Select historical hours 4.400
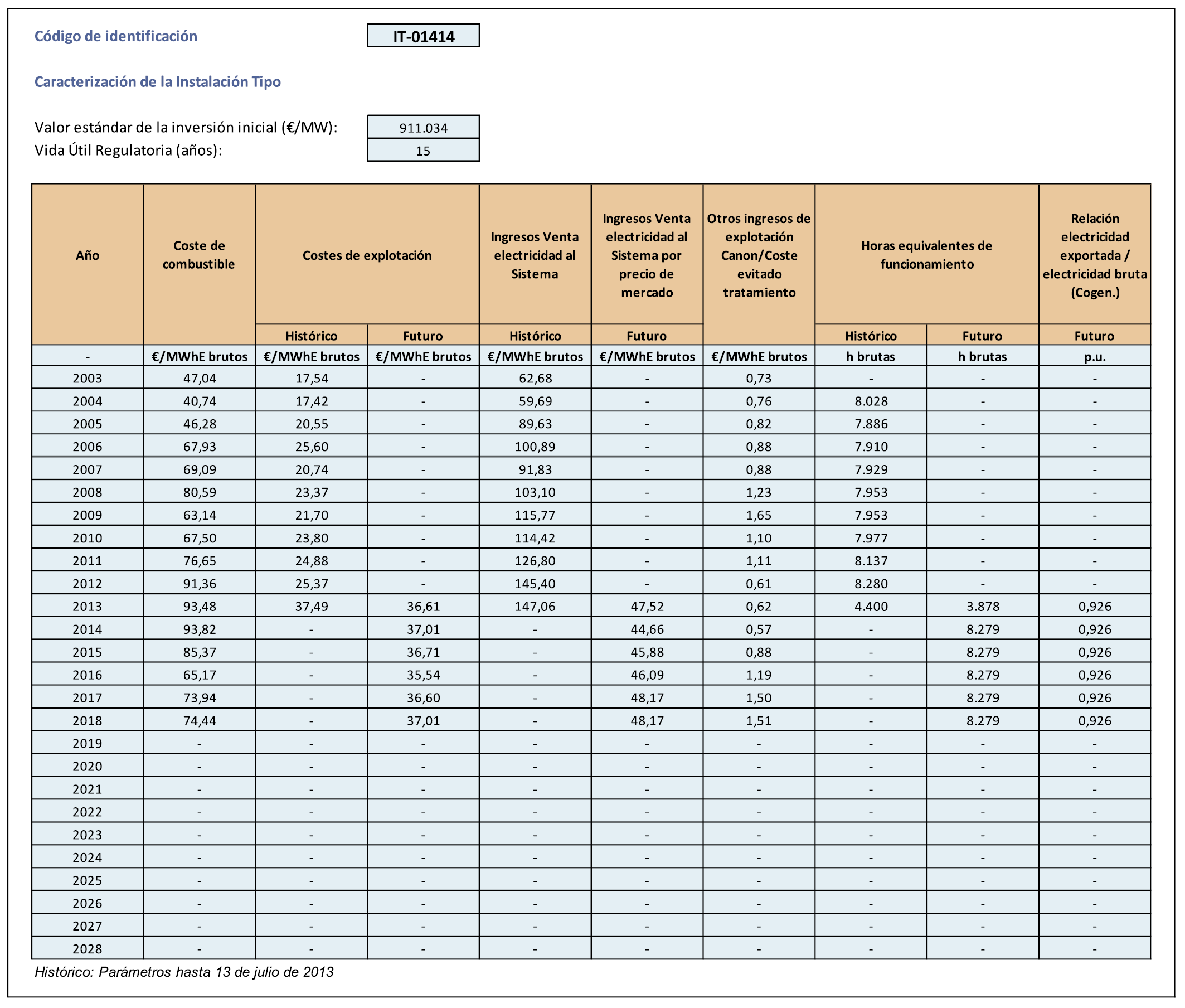This screenshot has height=1008, width=1185. coord(871,607)
